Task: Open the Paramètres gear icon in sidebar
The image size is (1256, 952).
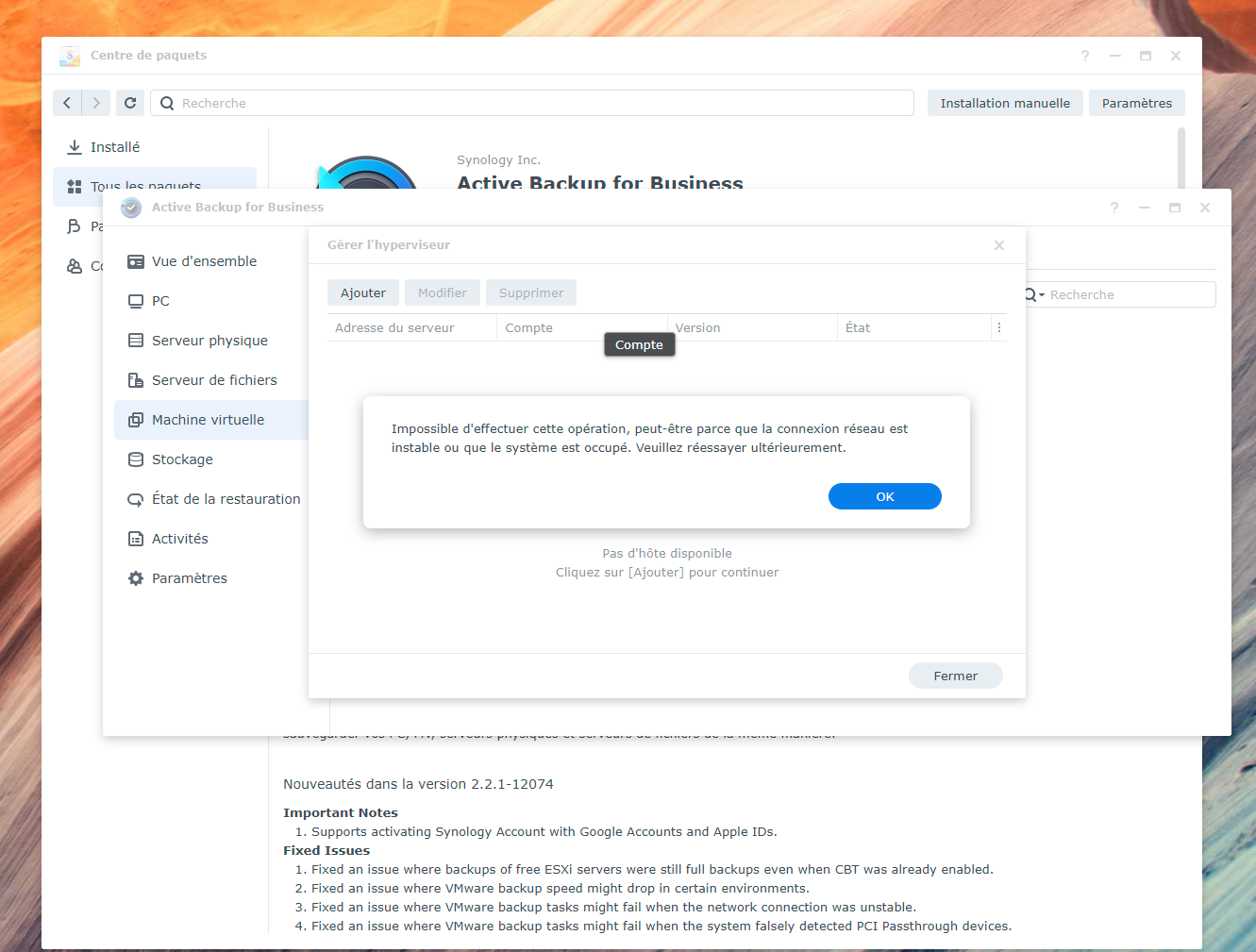Action: [136, 578]
